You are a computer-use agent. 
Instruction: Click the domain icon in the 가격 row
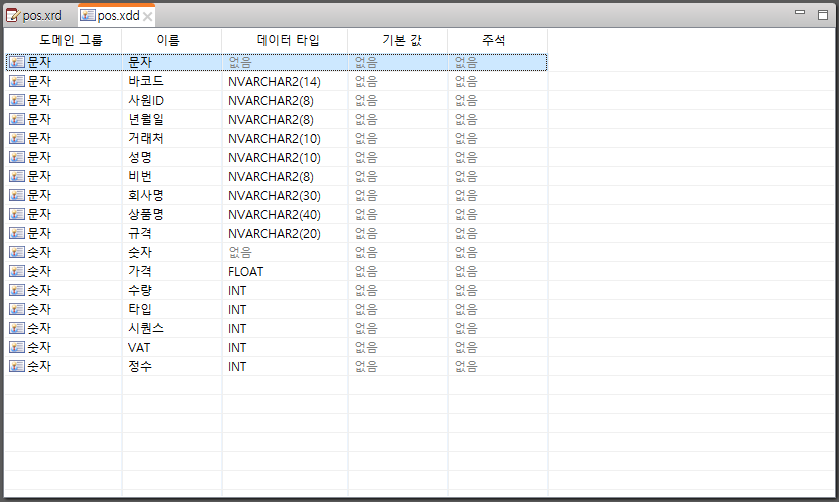pyautogui.click(x=17, y=271)
